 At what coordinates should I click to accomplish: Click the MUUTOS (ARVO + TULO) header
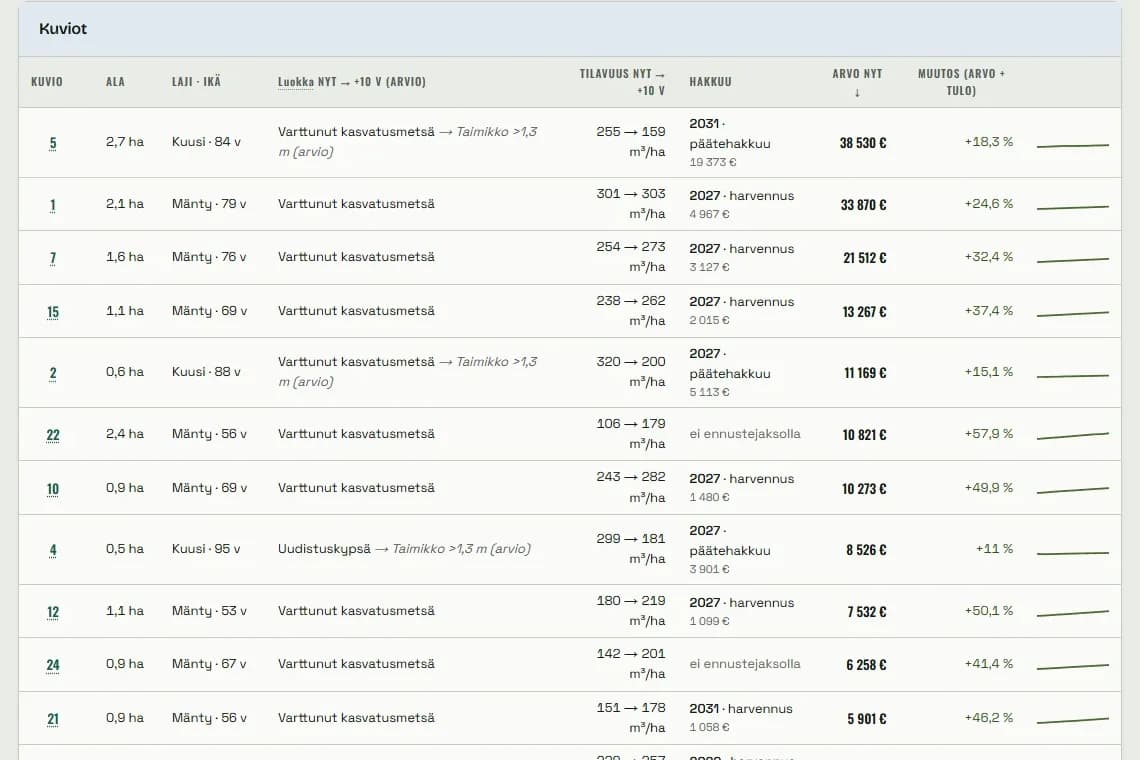pos(961,82)
